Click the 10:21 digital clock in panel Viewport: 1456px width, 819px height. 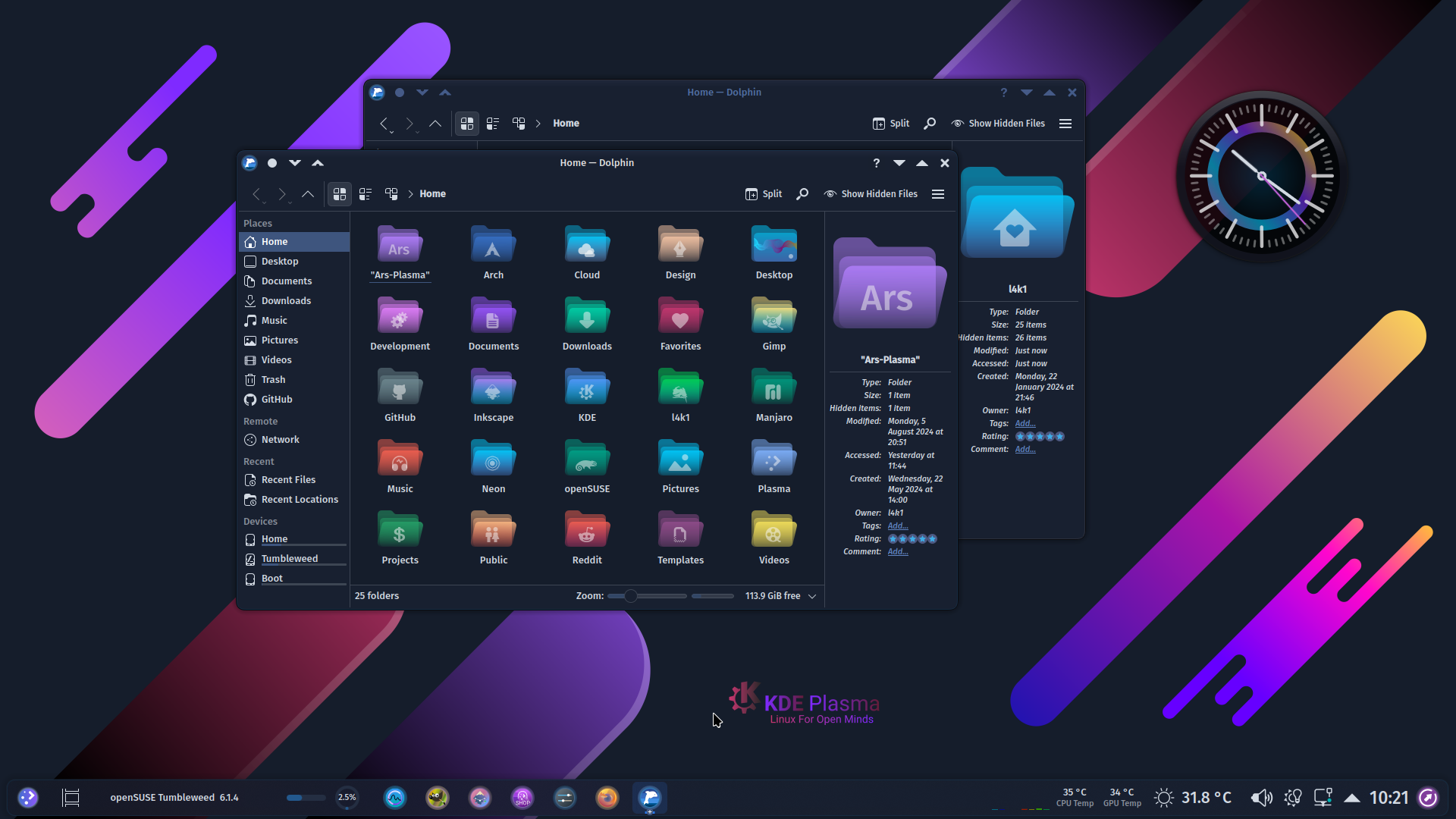pyautogui.click(x=1389, y=798)
